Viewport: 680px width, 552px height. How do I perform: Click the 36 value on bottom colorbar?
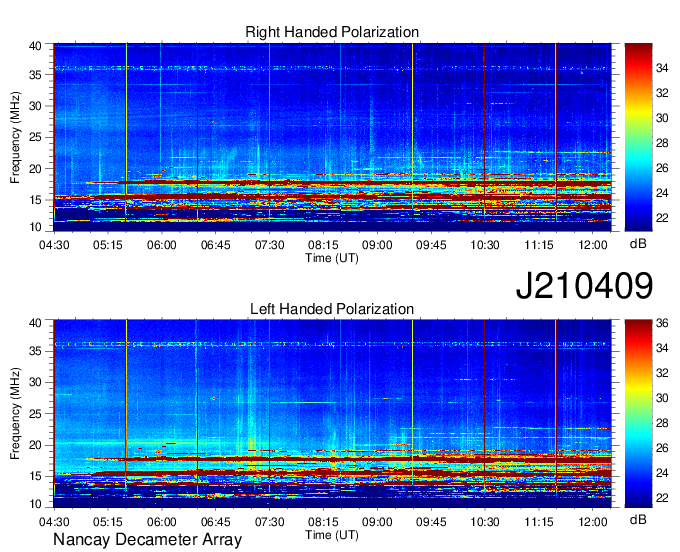coord(662,323)
